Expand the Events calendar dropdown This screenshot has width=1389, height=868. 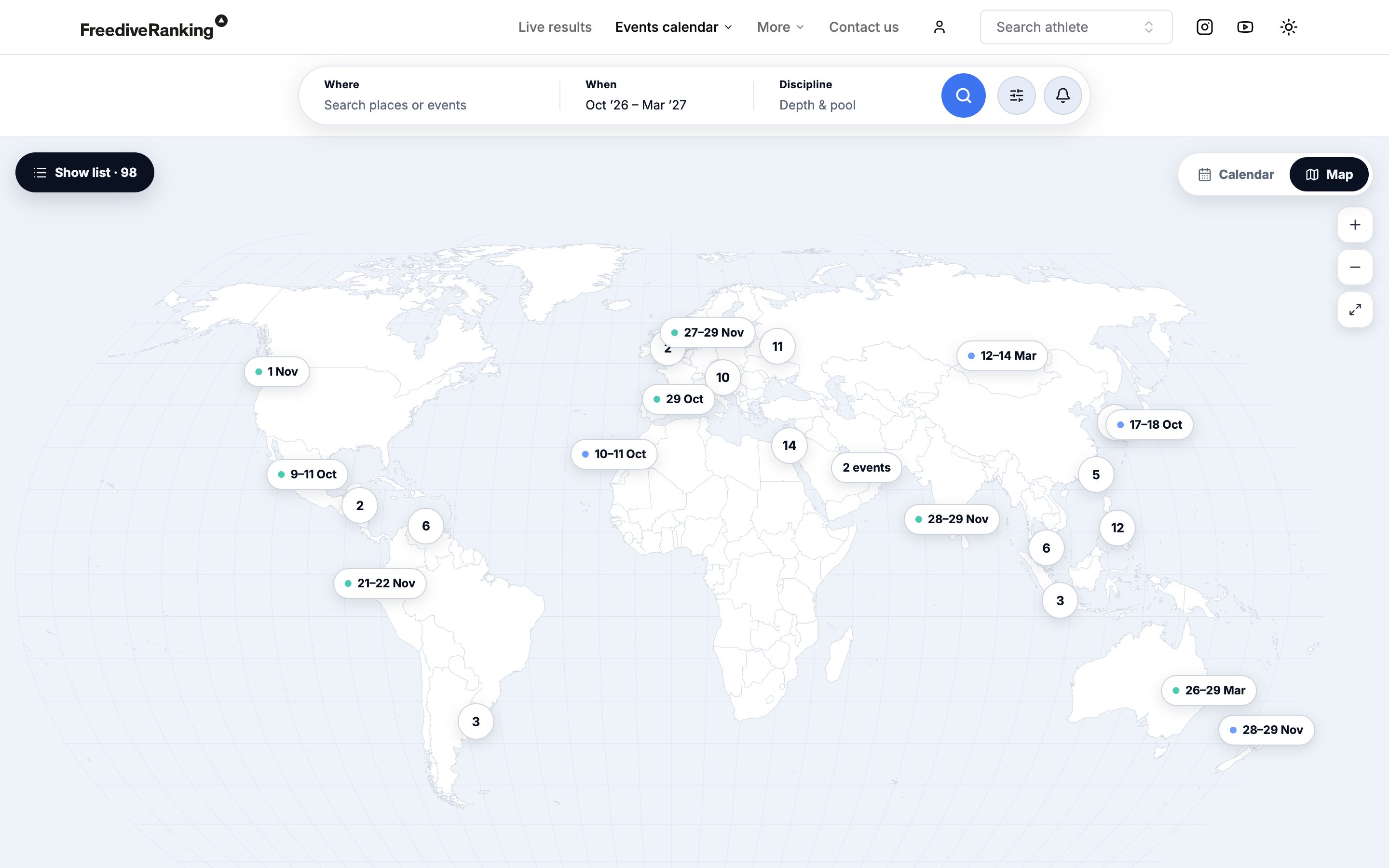point(674,27)
